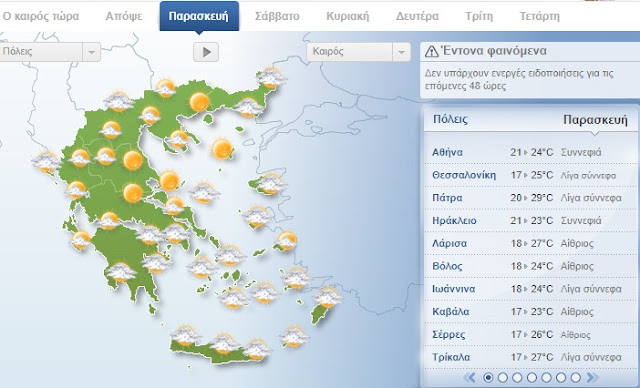Open the Ηράκλειο city forecast
The image size is (640, 388).
coord(454,221)
